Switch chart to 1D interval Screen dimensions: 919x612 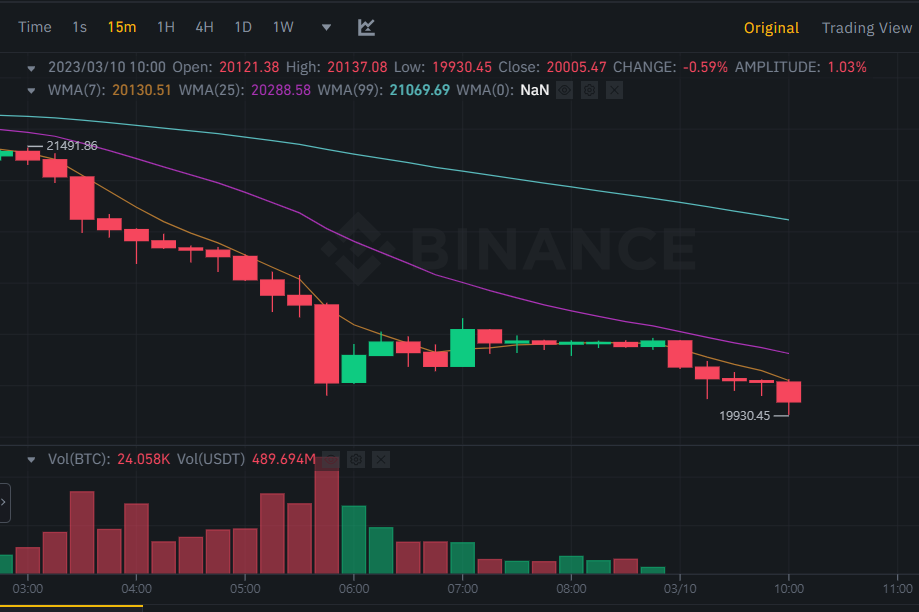[243, 27]
